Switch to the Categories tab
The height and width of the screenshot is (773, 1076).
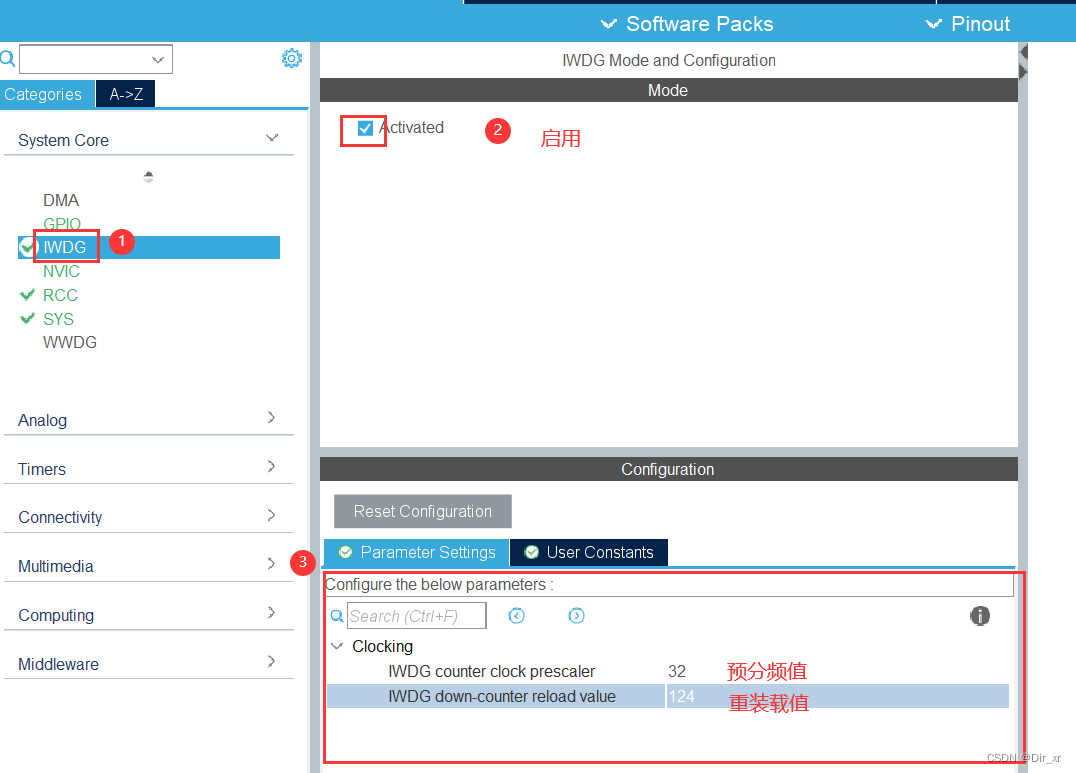click(47, 94)
